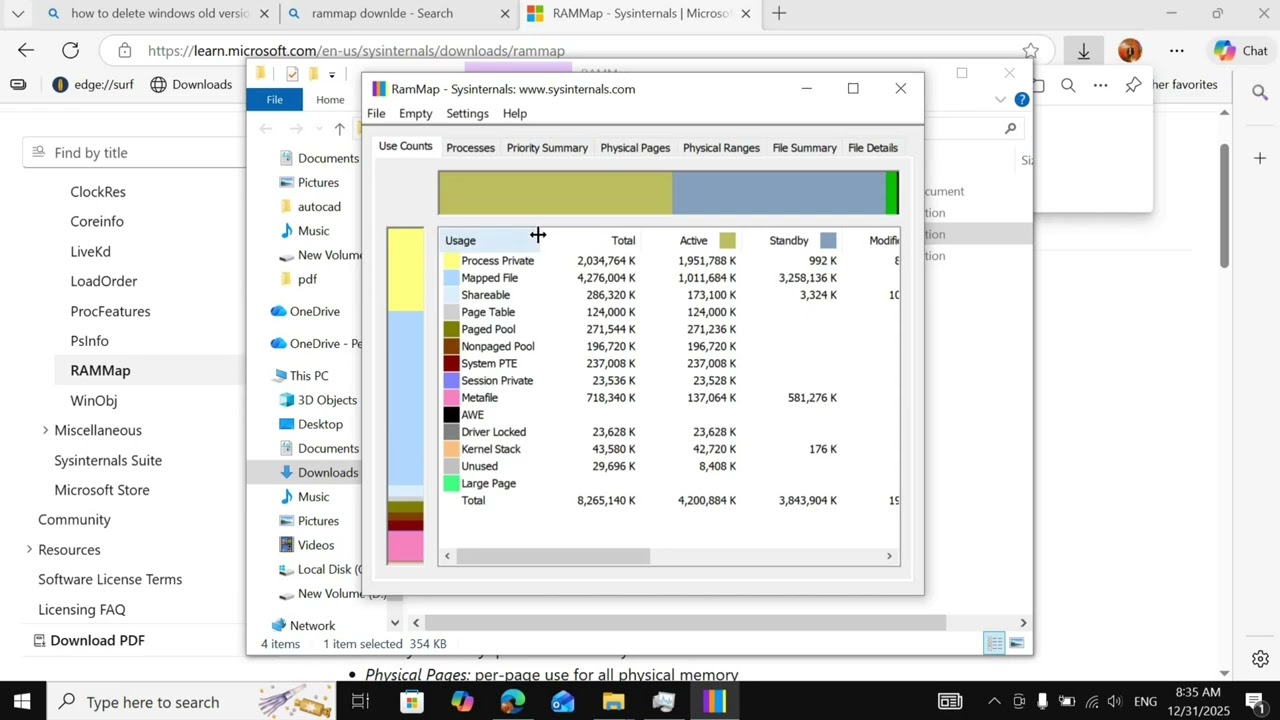The image size is (1280, 720).
Task: Switch to the Priority Summary tab
Action: tap(547, 148)
